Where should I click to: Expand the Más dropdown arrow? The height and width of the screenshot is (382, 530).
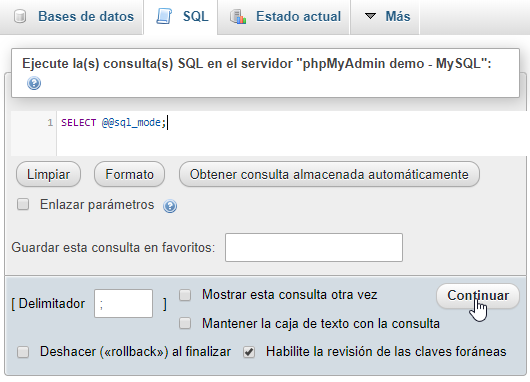[370, 16]
